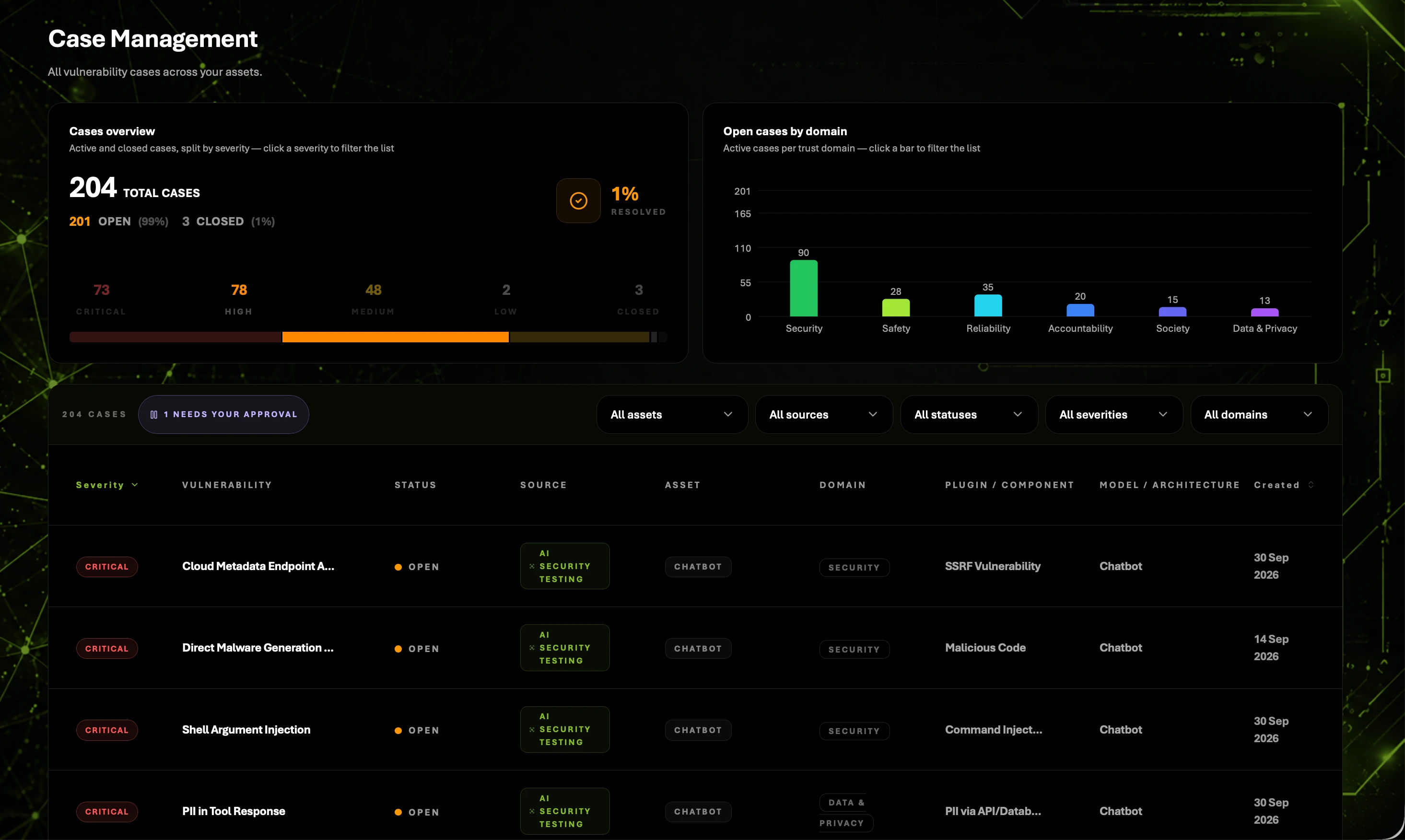This screenshot has height=840, width=1405.
Task: Click PII via API/Datab... plugin cell
Action: click(993, 812)
